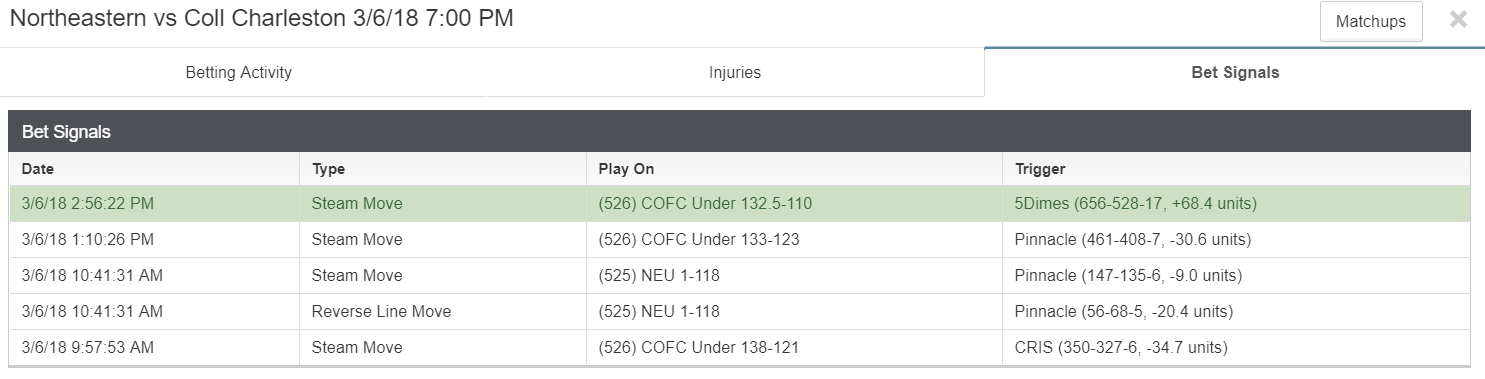
Task: Click COFC Under 138-121 play
Action: pos(699,348)
